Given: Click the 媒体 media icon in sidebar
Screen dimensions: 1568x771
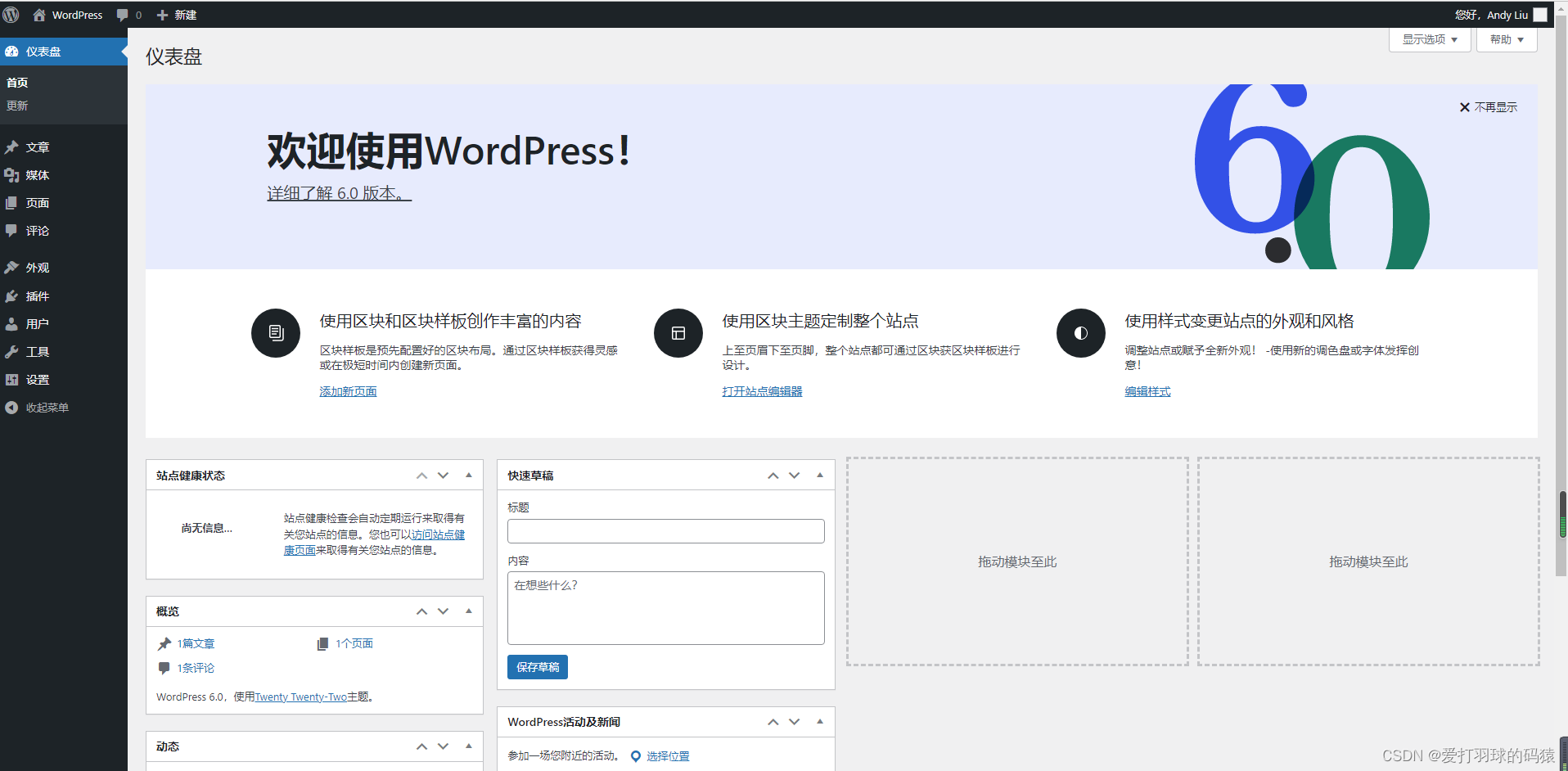Looking at the screenshot, I should point(11,175).
